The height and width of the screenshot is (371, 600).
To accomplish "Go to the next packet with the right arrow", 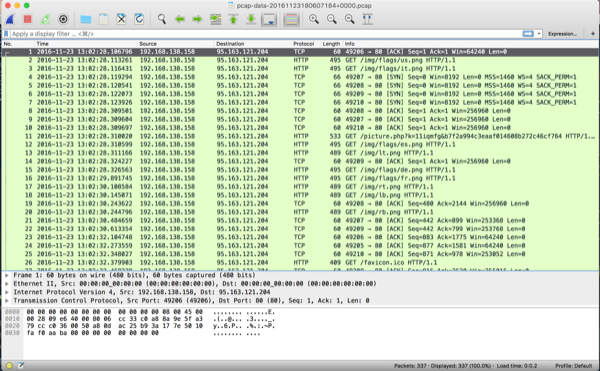I will (x=197, y=19).
